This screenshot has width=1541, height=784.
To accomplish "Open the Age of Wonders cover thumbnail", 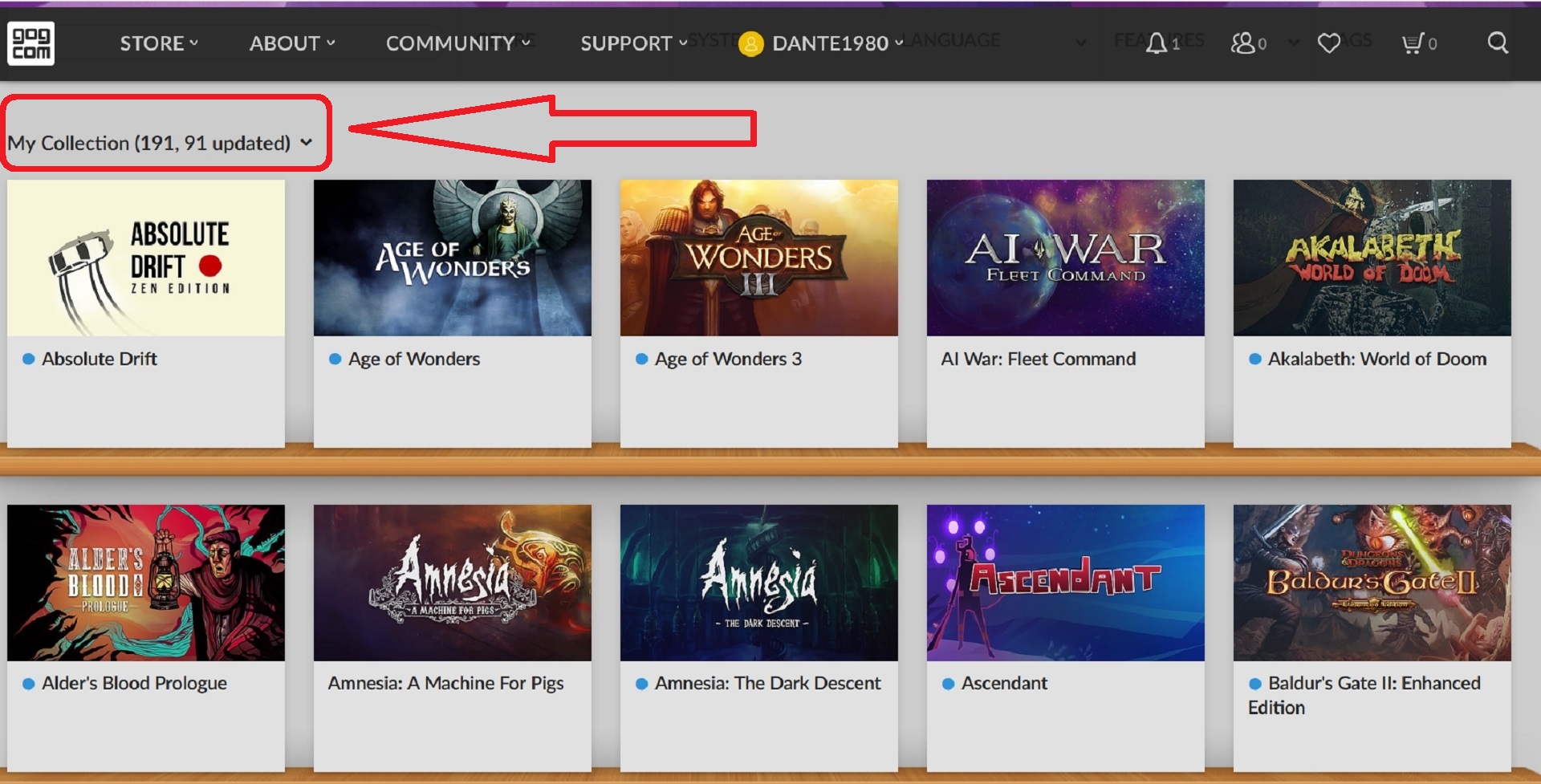I will tap(453, 258).
